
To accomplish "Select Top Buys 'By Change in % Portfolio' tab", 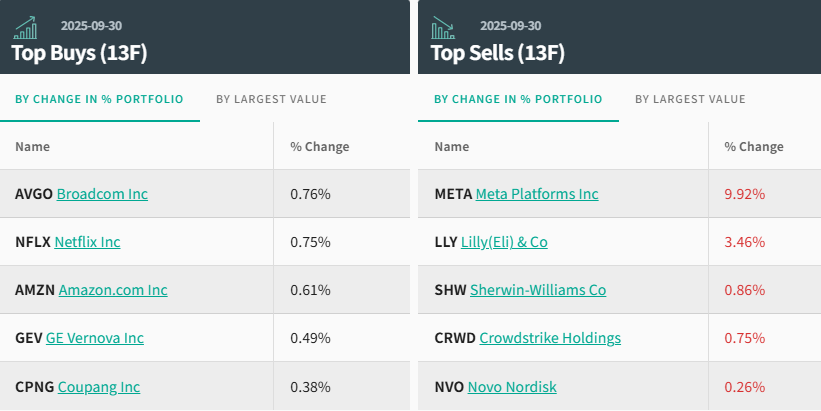I will coord(98,99).
